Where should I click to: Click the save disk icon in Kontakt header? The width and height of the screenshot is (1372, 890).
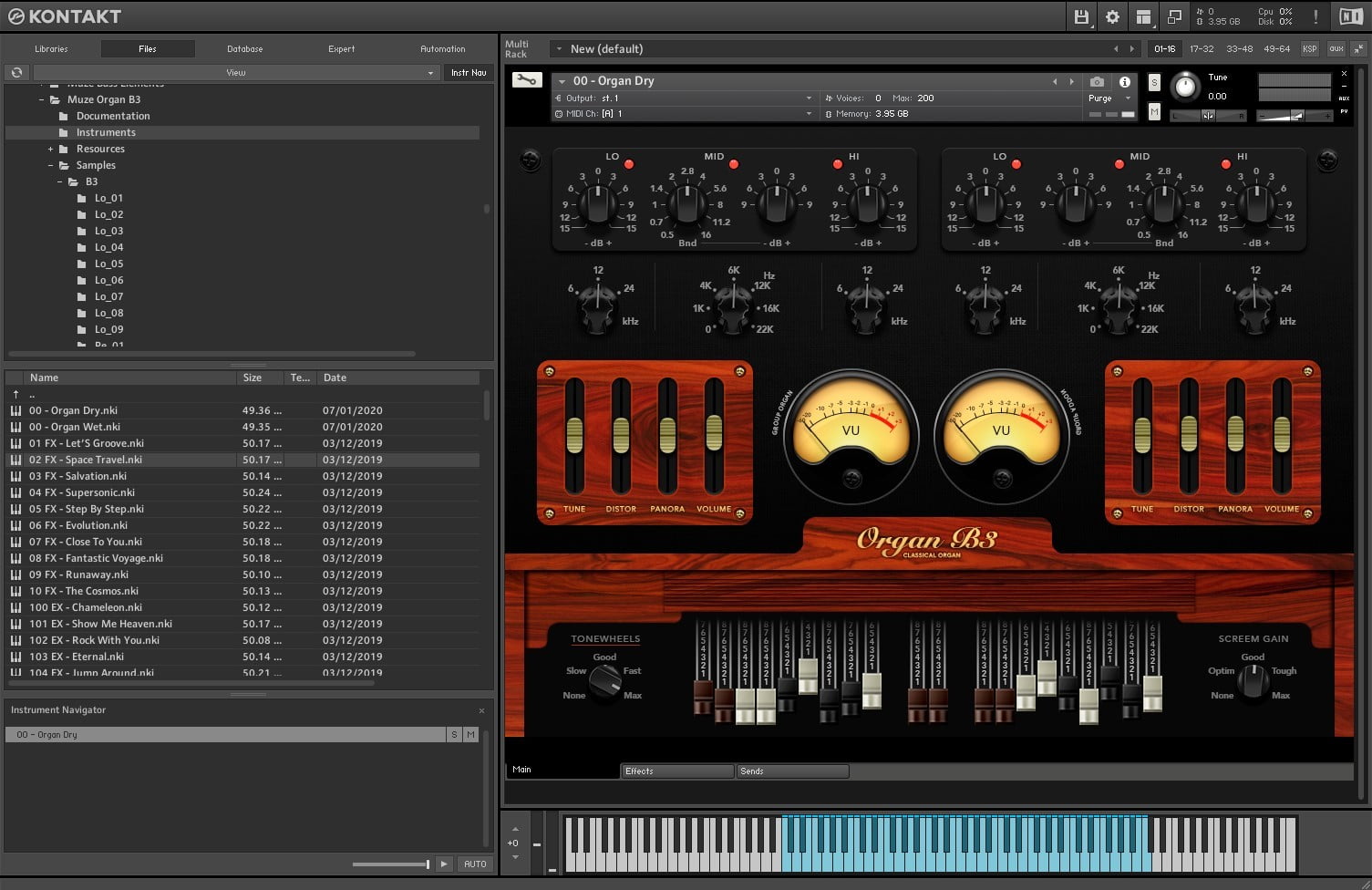point(1081,16)
